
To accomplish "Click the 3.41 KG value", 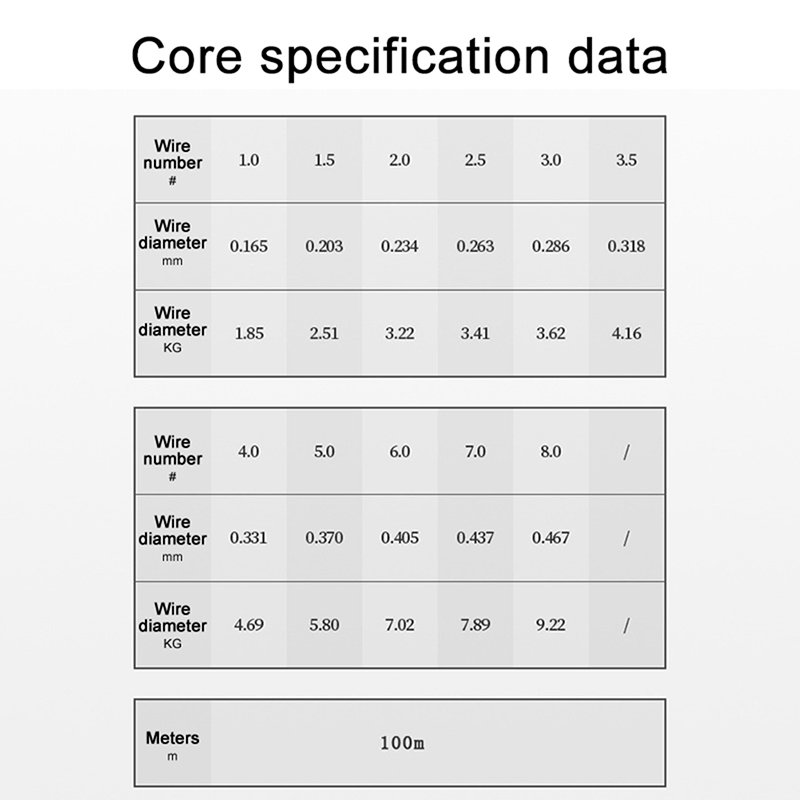I will 475,333.
